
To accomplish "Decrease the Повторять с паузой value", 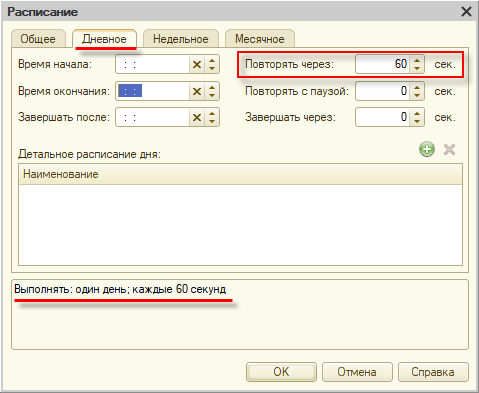I will 417,95.
